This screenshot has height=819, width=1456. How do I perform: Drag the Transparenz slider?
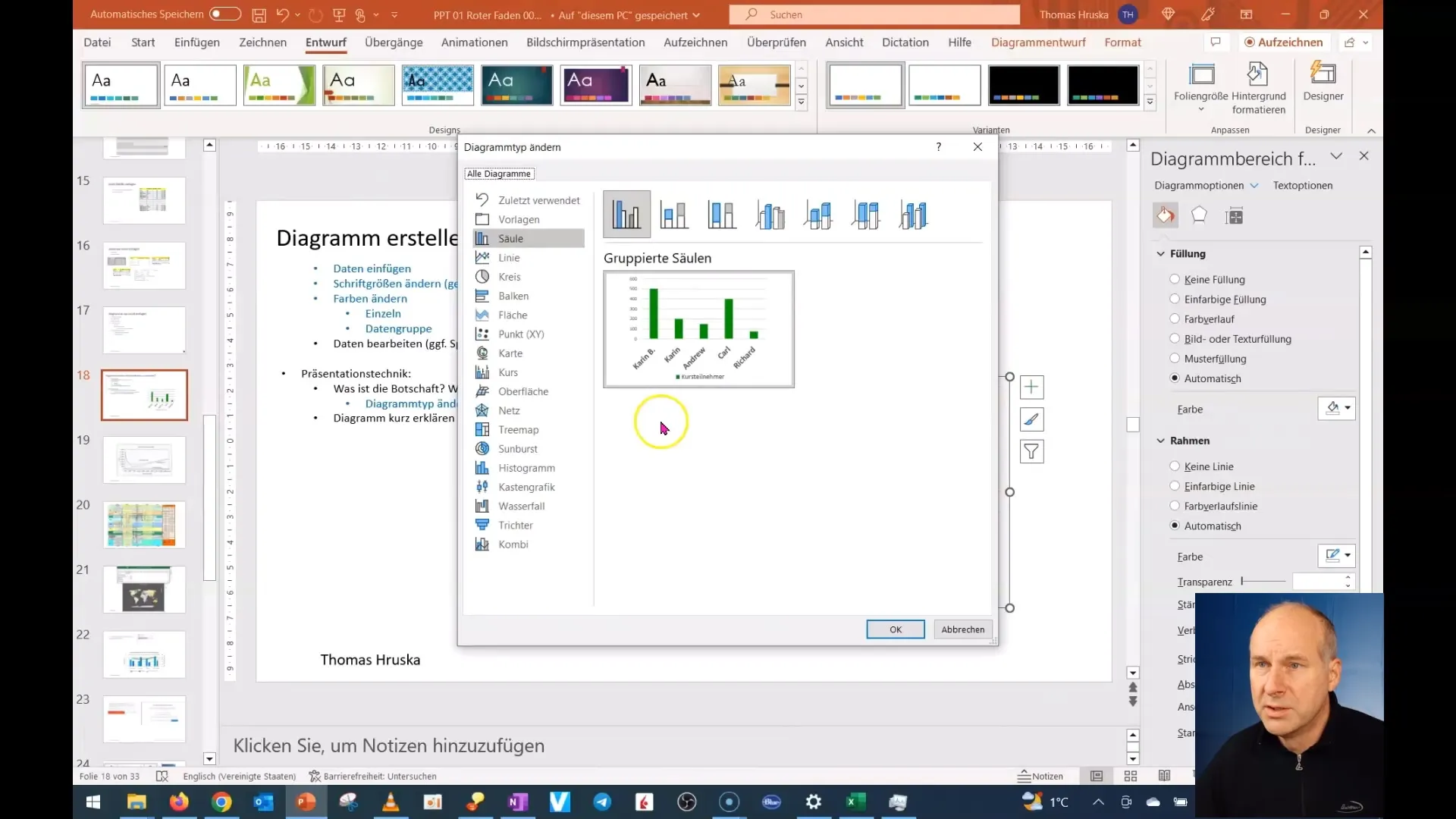(x=1242, y=581)
